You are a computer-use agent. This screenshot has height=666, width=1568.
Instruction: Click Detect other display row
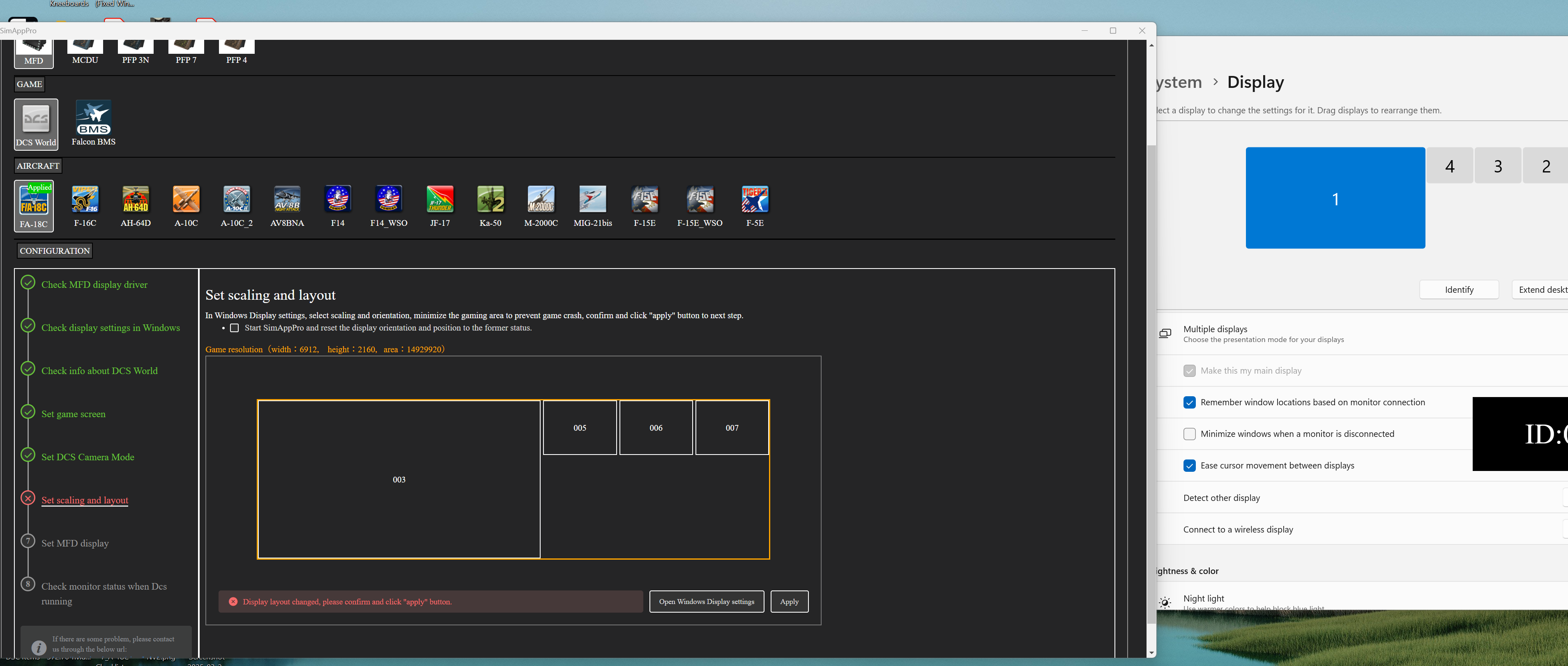1362,498
